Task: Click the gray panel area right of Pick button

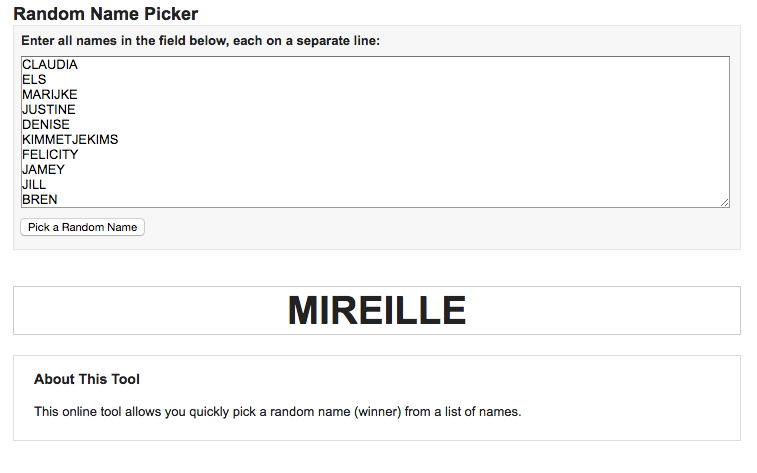Action: (x=440, y=228)
